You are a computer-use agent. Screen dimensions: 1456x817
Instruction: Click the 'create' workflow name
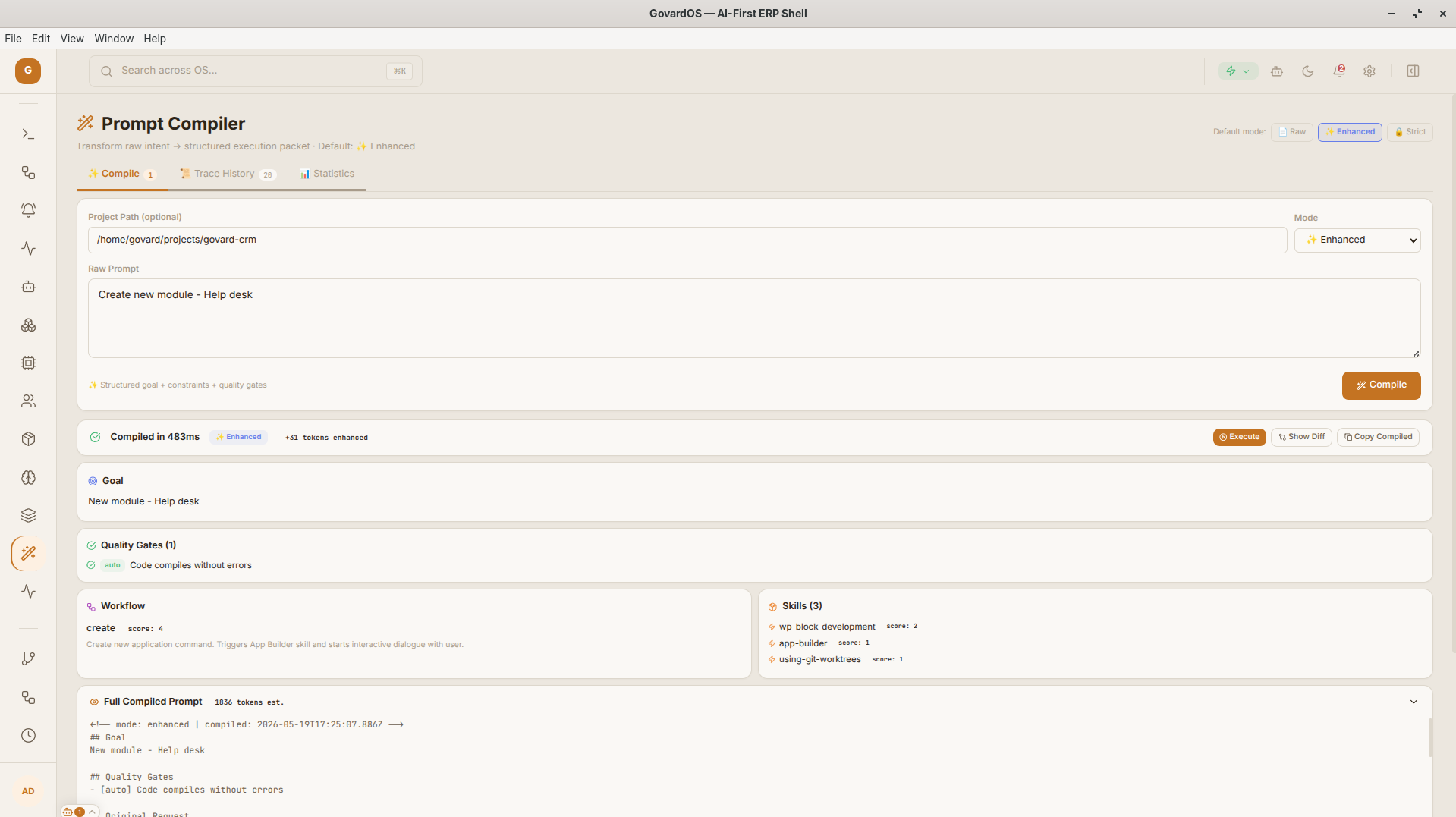click(x=101, y=628)
